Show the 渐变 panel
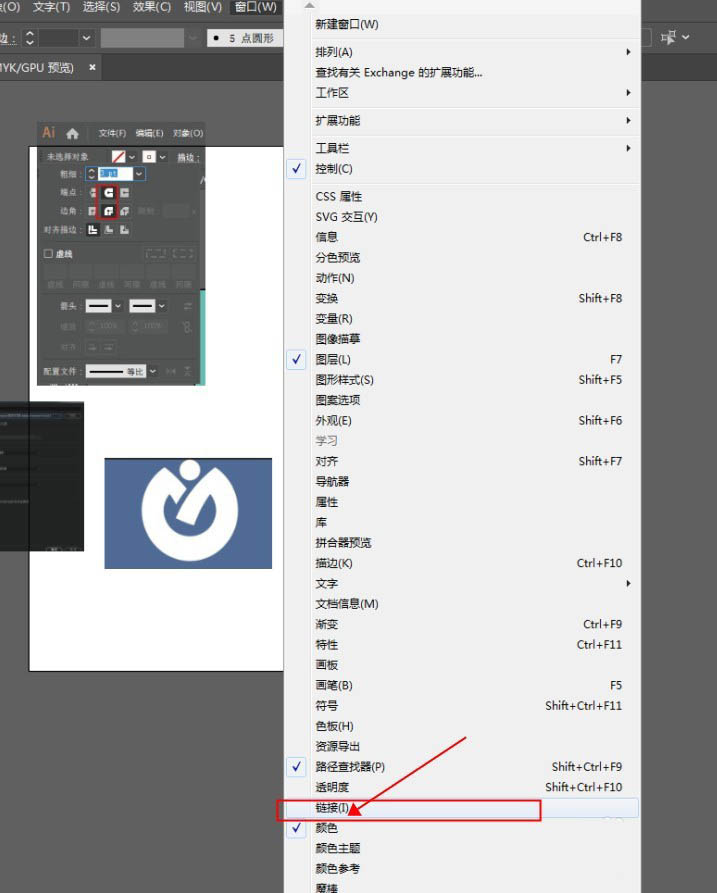 point(462,624)
